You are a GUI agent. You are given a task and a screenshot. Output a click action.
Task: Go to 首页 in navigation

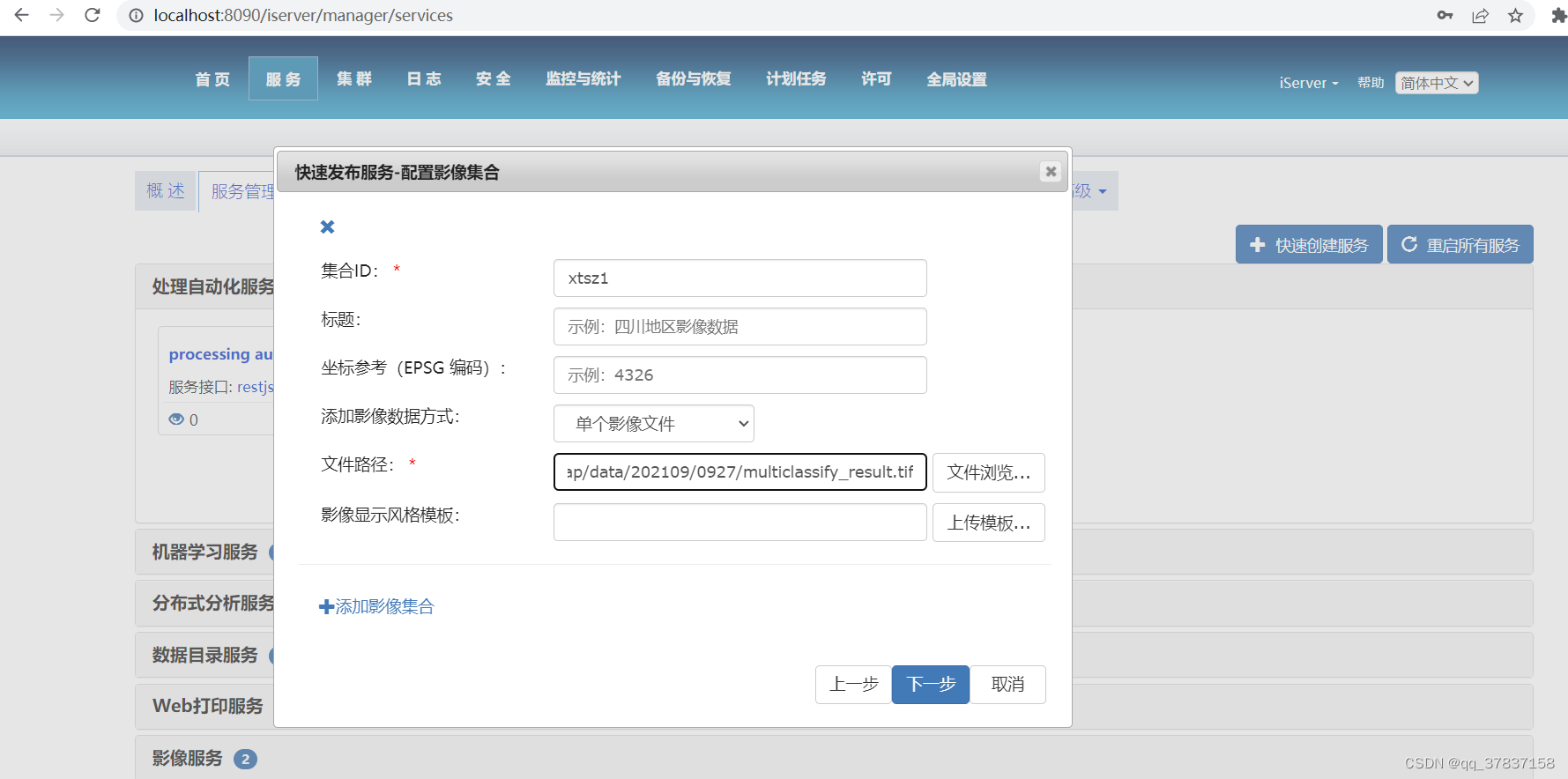[212, 79]
